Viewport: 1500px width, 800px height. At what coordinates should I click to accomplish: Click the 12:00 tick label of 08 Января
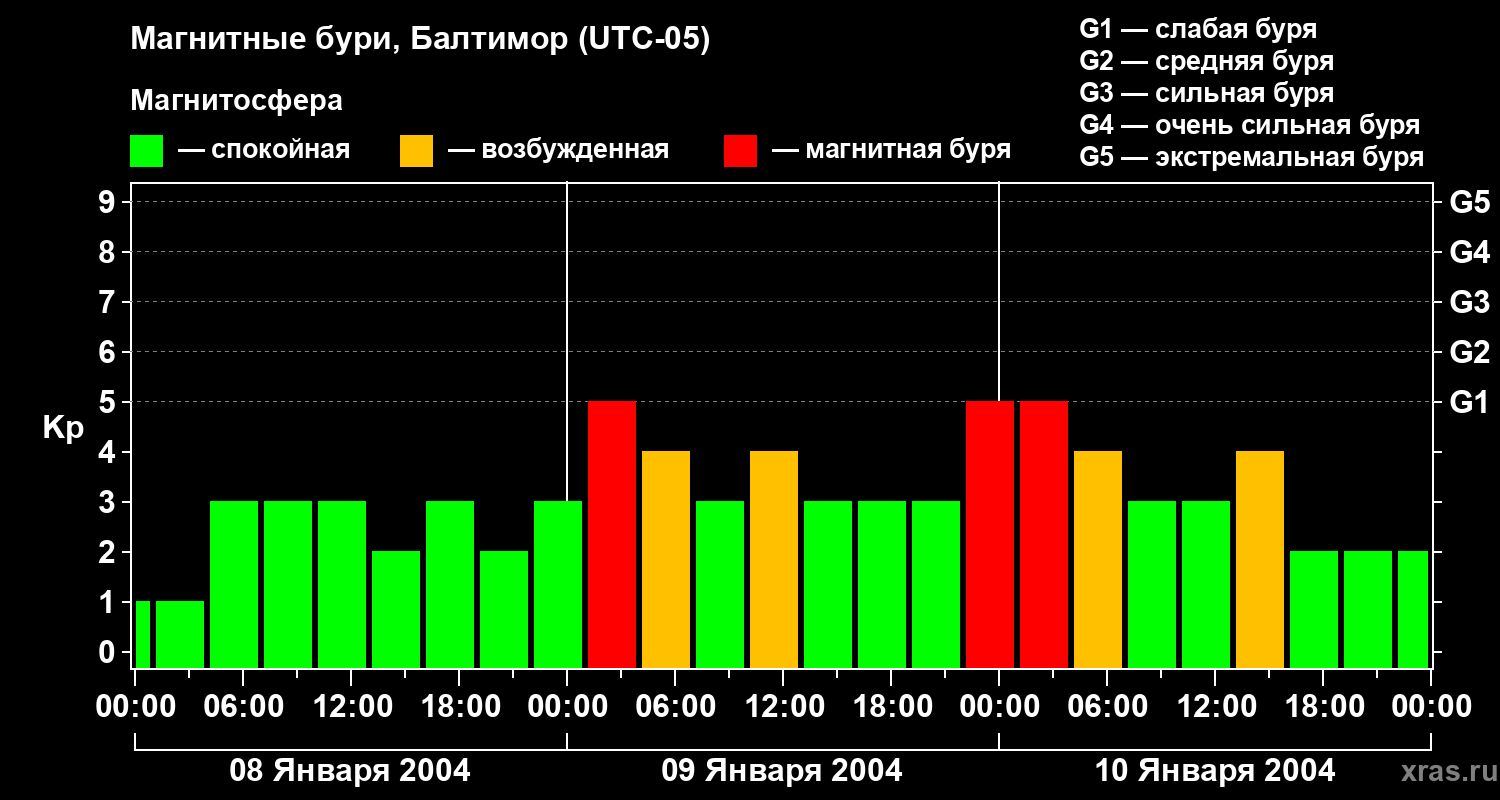pos(351,707)
